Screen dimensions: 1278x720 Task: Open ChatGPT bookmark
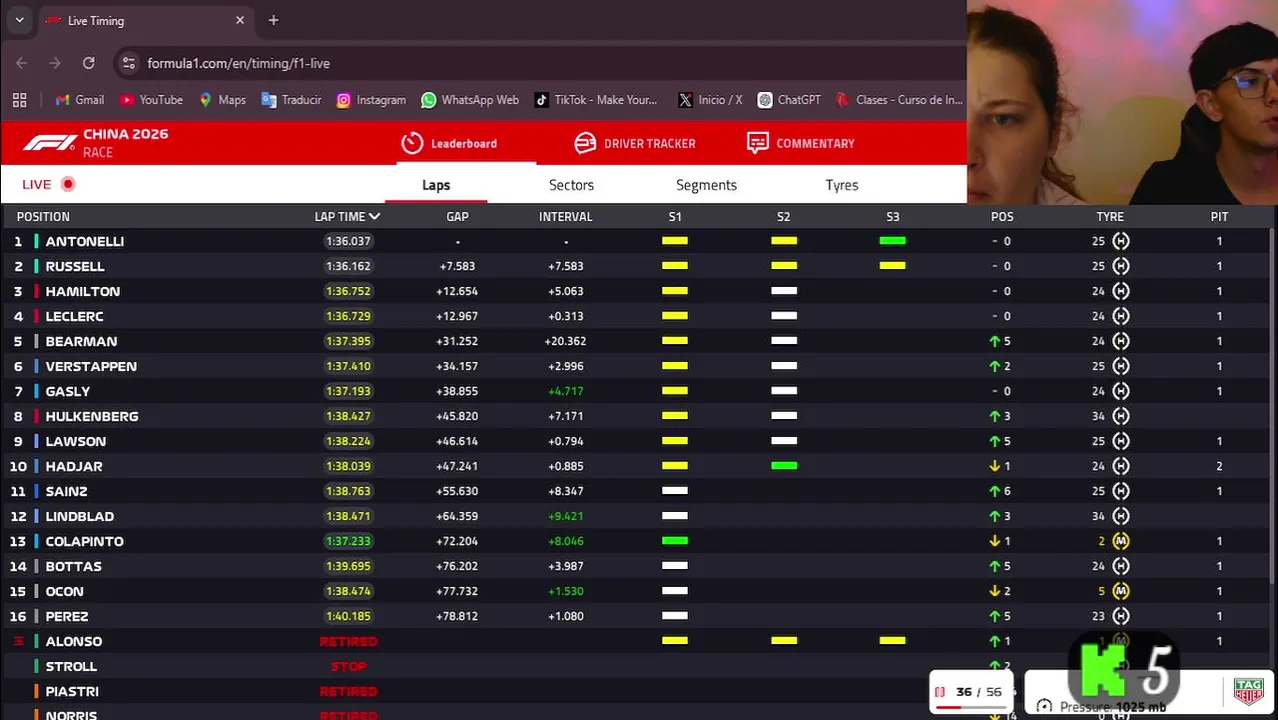click(789, 100)
